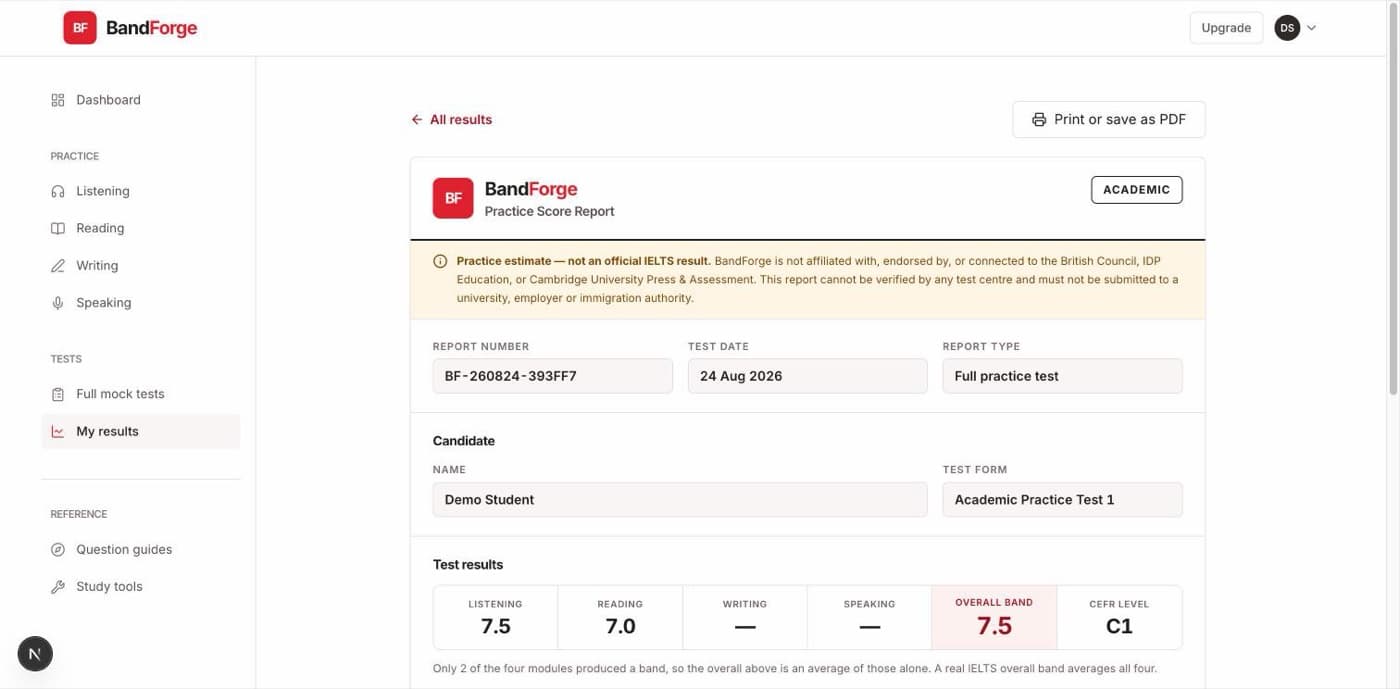Click the Candidate section heading
Screen dimensions: 1400x689
pyautogui.click(x=464, y=441)
